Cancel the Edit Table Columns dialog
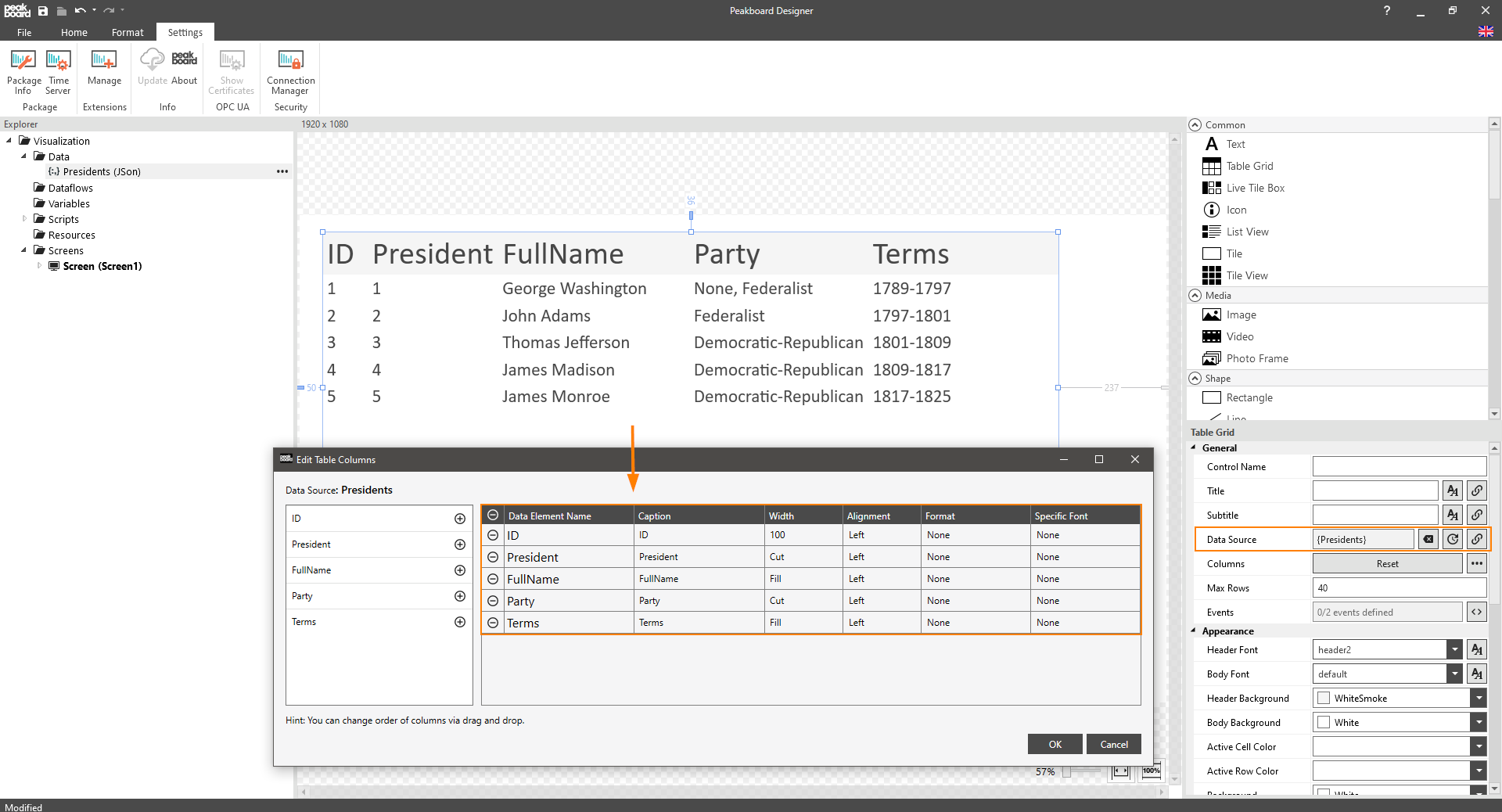The width and height of the screenshot is (1502, 812). pos(1114,744)
